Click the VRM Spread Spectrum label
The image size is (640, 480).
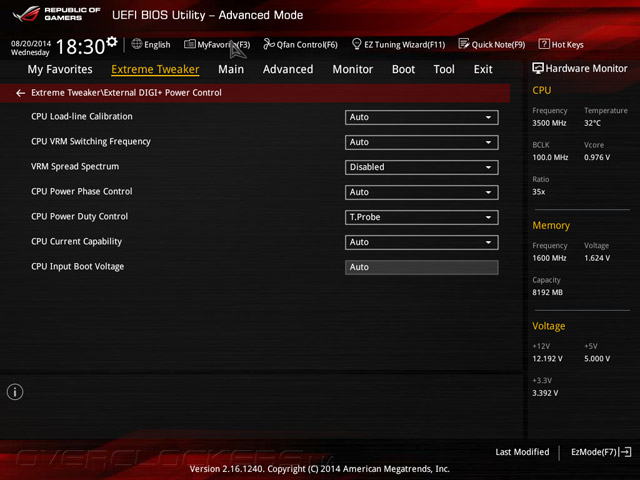75,167
